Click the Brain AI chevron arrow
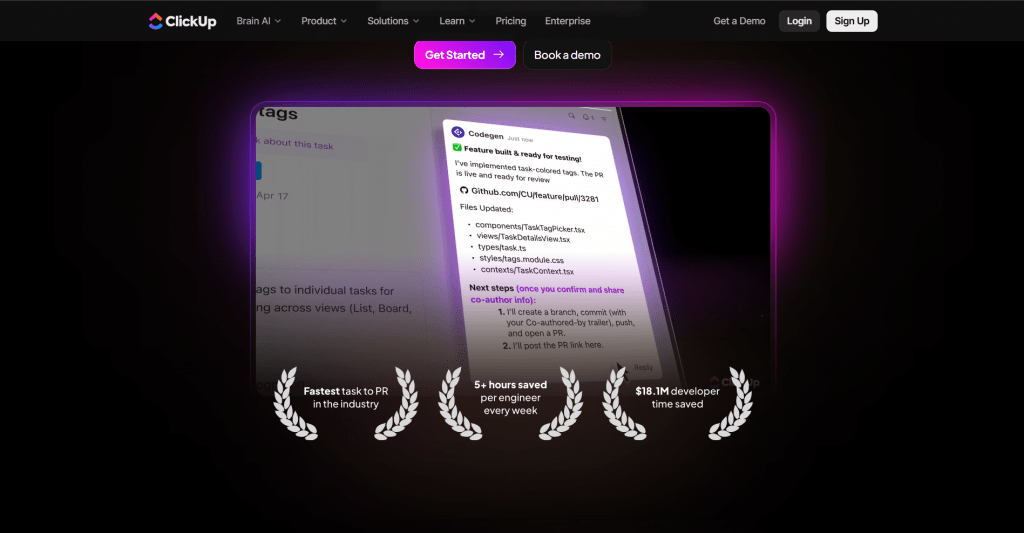 (278, 21)
